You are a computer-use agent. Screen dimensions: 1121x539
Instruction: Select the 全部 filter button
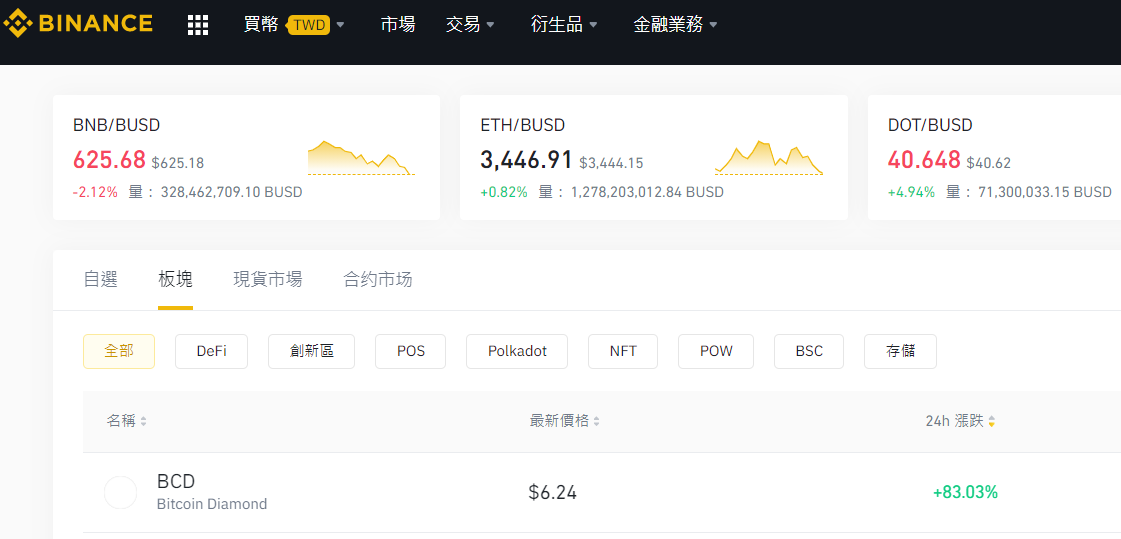click(x=119, y=352)
